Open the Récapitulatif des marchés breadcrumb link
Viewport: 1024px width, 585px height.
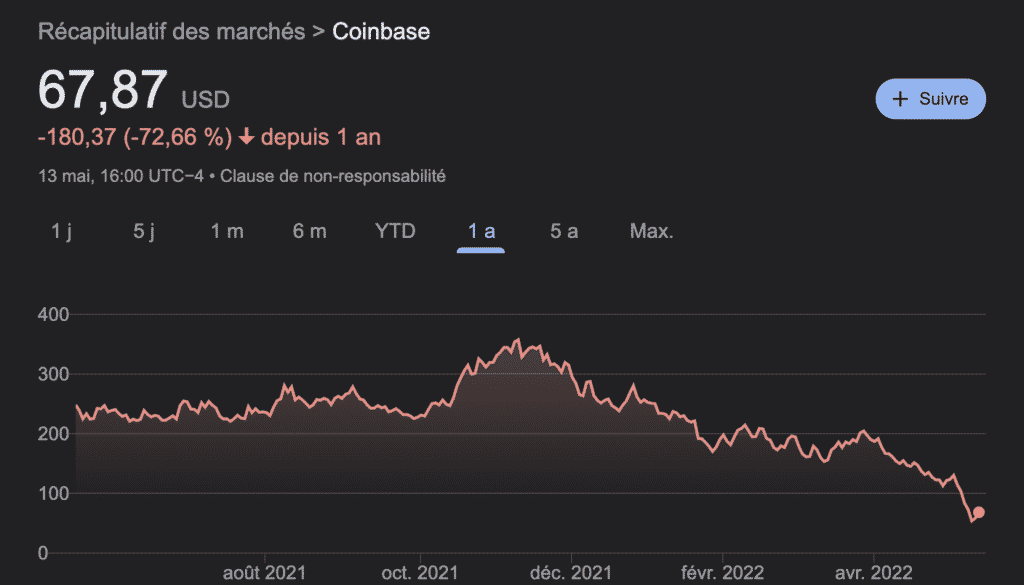click(172, 31)
